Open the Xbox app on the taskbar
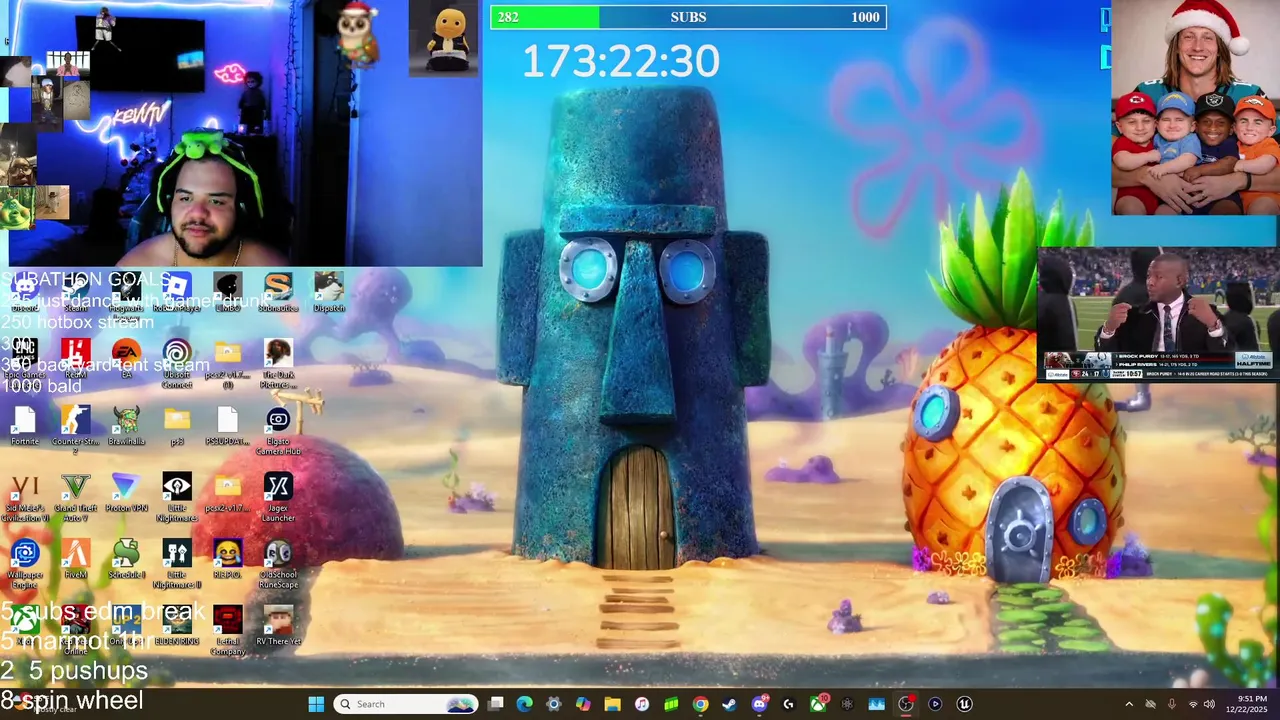Viewport: 1280px width, 720px height. 818,704
